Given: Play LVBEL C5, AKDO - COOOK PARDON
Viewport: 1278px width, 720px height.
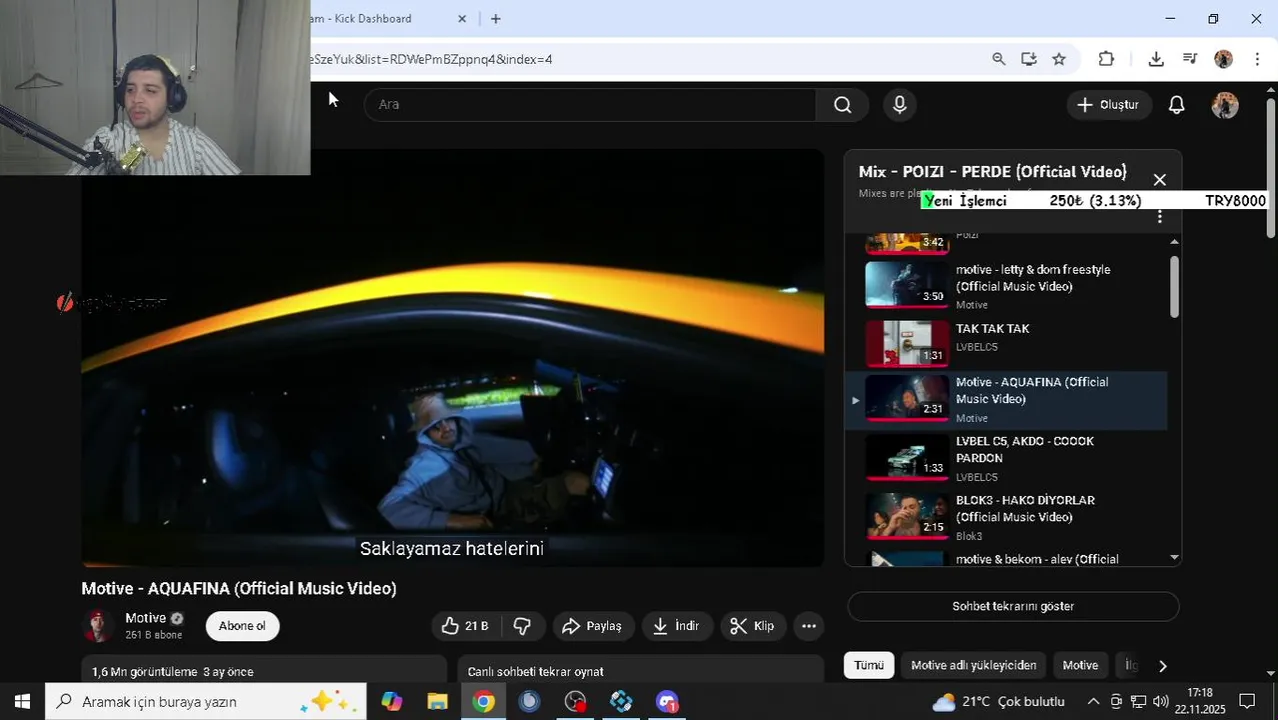Looking at the screenshot, I should click(x=1005, y=459).
